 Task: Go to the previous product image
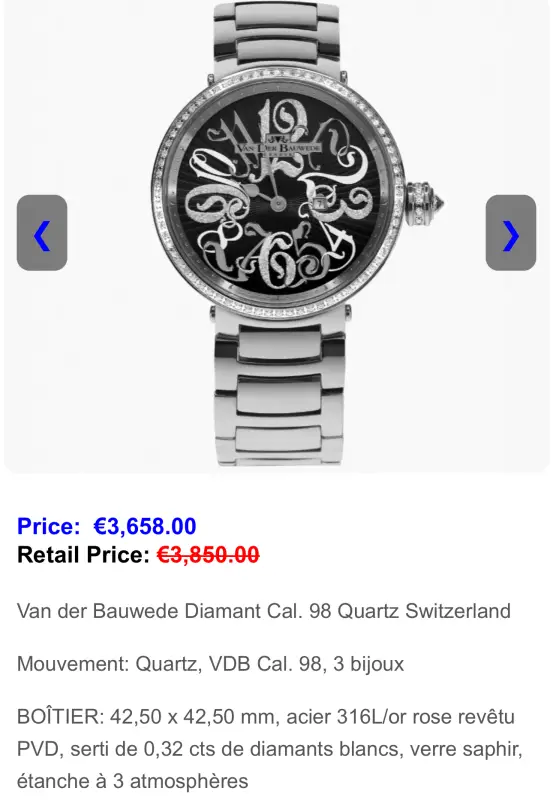tap(42, 233)
